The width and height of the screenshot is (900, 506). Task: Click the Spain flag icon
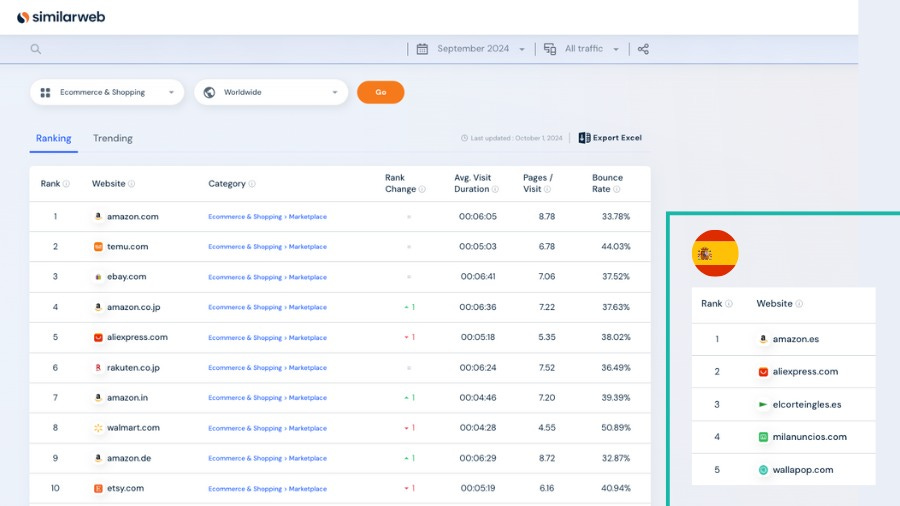click(715, 253)
